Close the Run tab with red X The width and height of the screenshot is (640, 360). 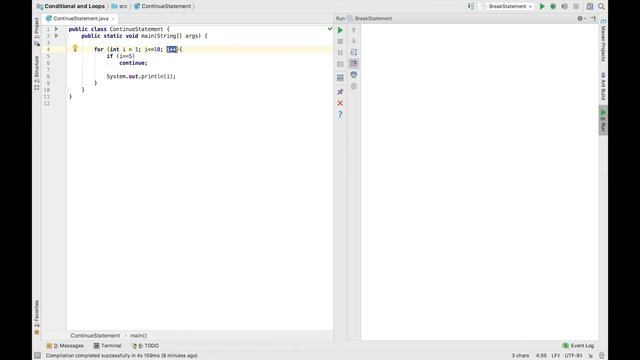340,103
